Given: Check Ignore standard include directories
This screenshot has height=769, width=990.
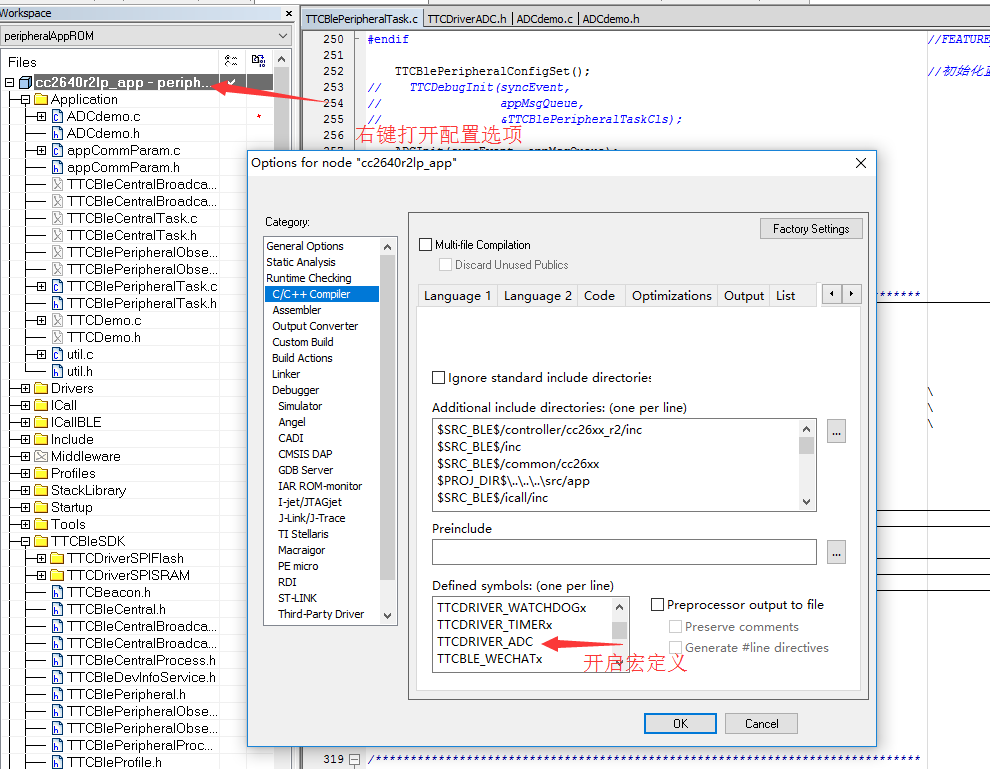Looking at the screenshot, I should pyautogui.click(x=438, y=378).
